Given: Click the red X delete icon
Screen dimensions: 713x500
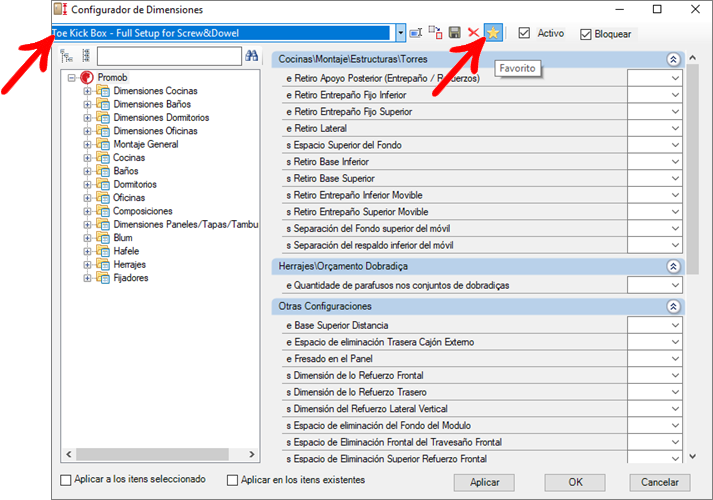Looking at the screenshot, I should coord(473,33).
